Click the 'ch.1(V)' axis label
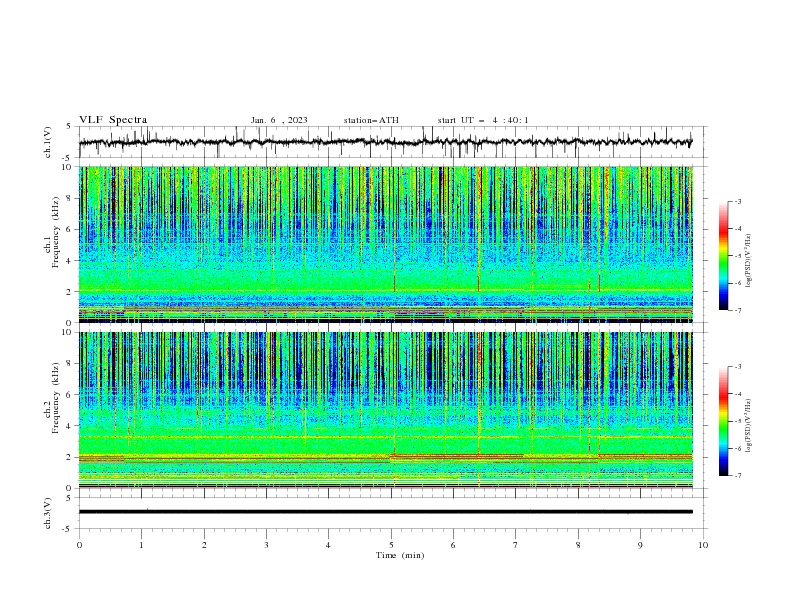 48,142
